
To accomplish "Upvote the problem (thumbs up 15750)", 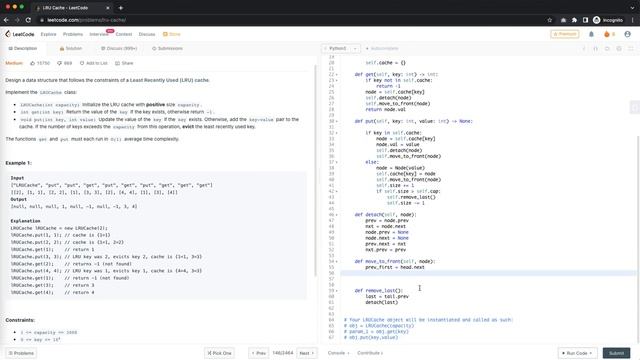I will pyautogui.click(x=40, y=63).
